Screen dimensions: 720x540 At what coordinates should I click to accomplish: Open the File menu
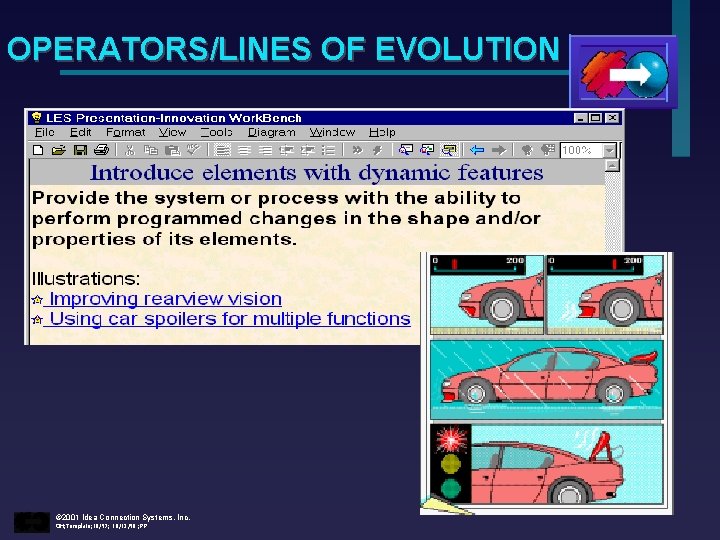[x=45, y=132]
